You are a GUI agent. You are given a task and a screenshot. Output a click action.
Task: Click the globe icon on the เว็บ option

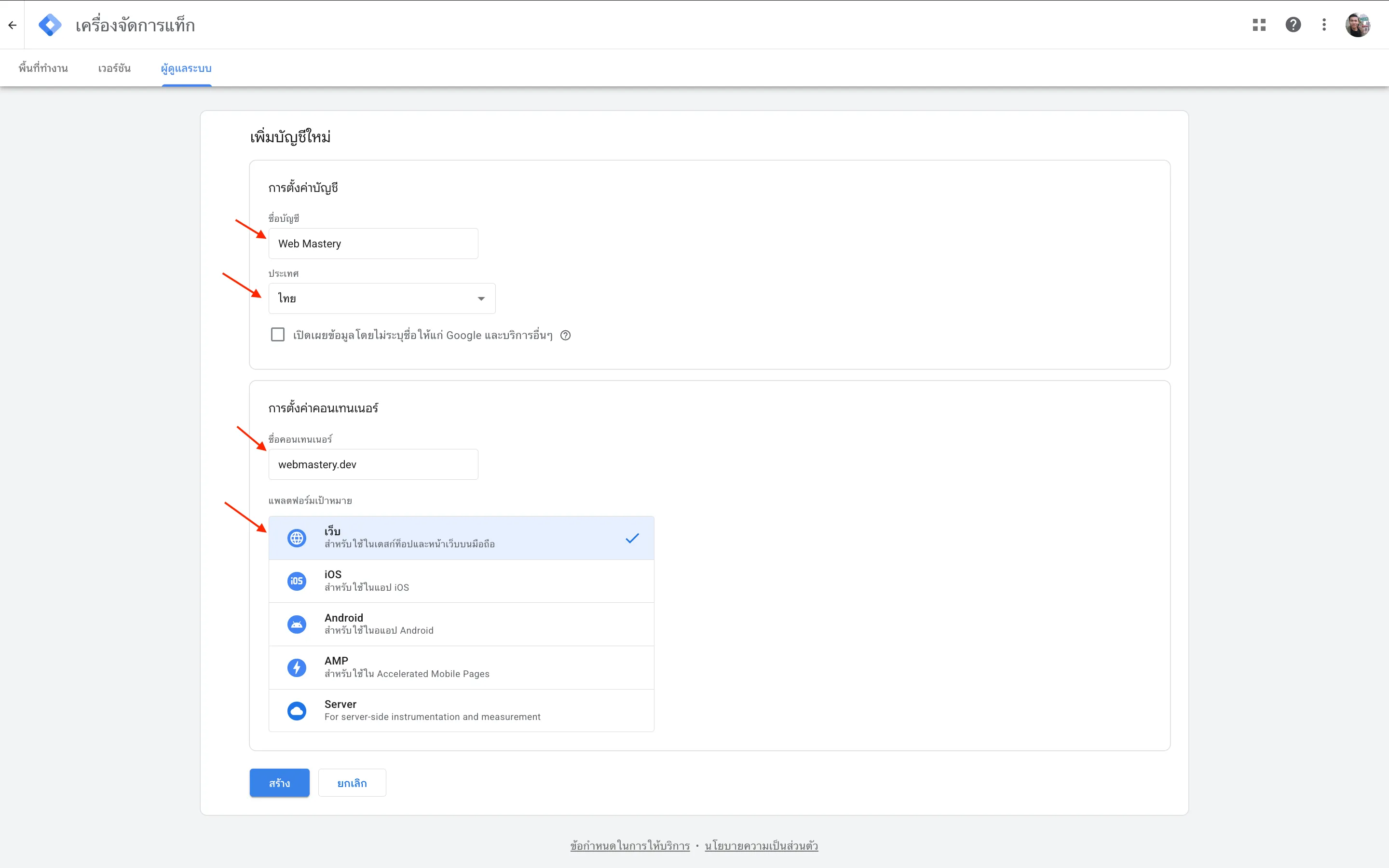[x=297, y=537]
